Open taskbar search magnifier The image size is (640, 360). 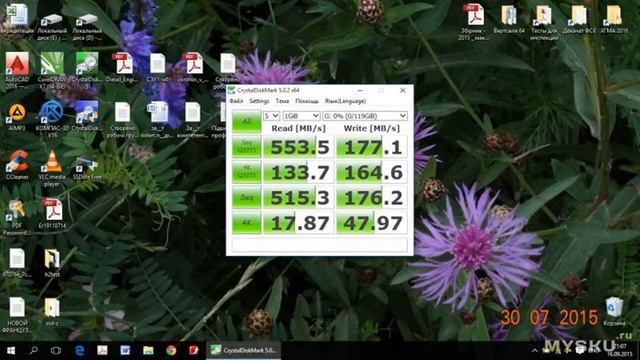point(34,350)
